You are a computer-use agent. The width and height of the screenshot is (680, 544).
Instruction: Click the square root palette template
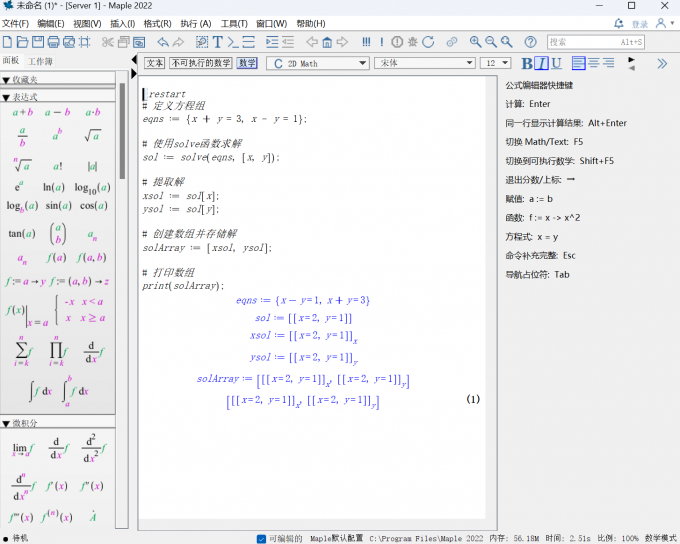pos(92,137)
